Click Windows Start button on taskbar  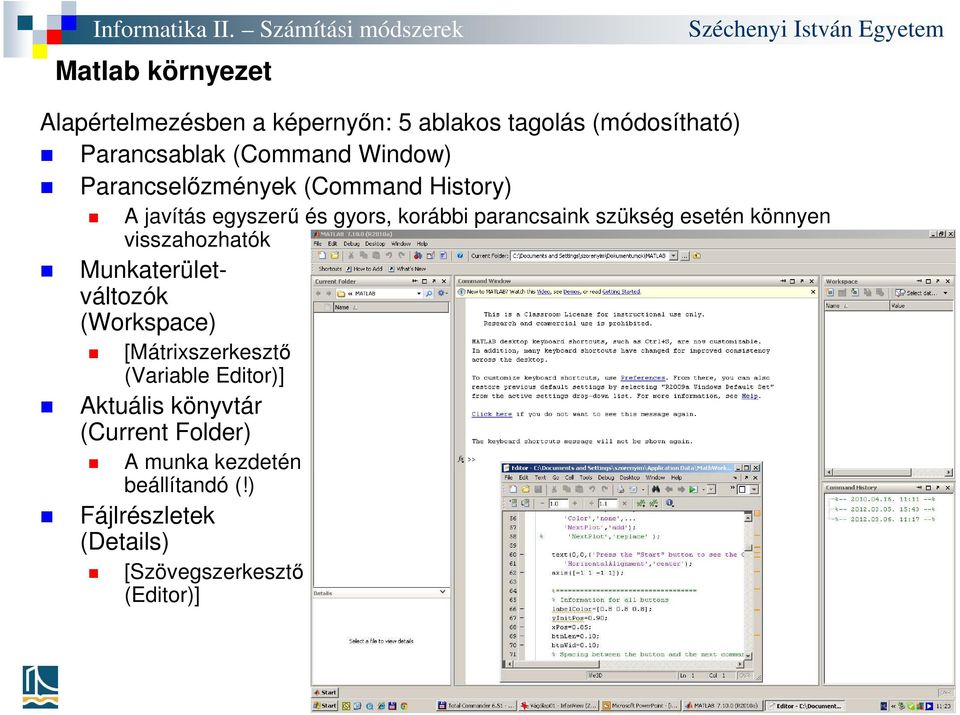pos(325,705)
